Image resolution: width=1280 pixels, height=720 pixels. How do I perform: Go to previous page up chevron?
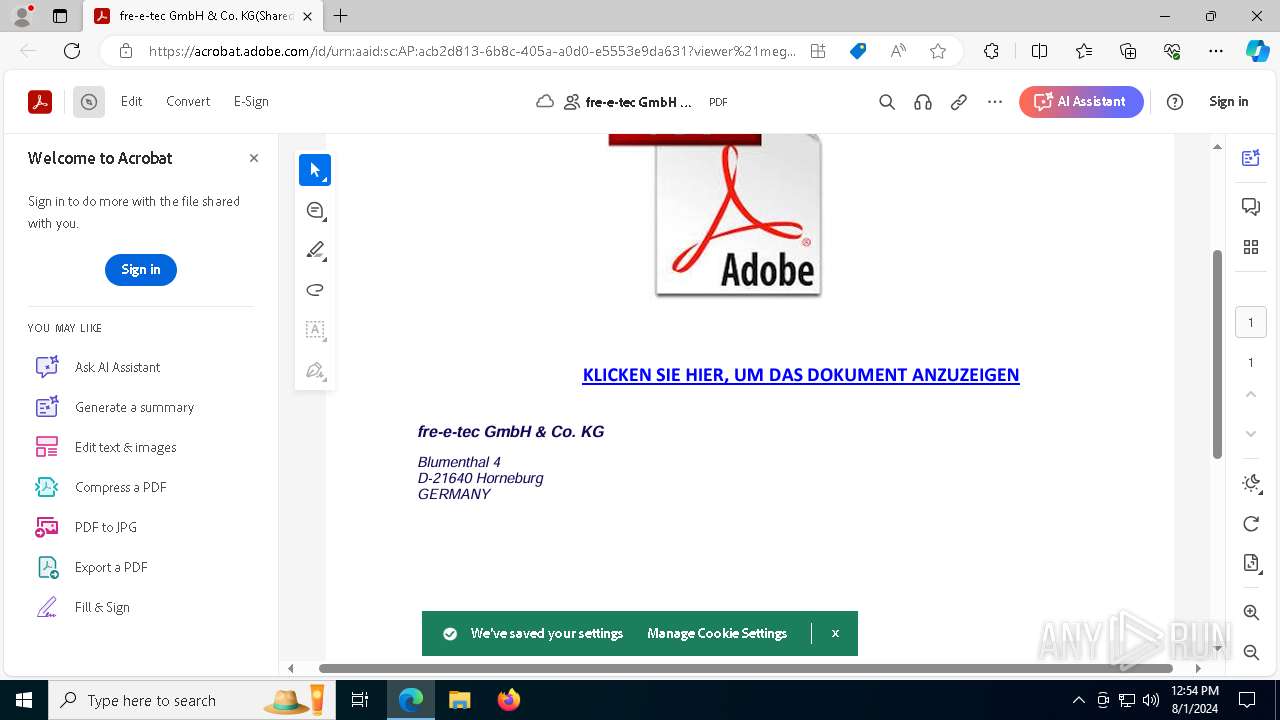1251,394
